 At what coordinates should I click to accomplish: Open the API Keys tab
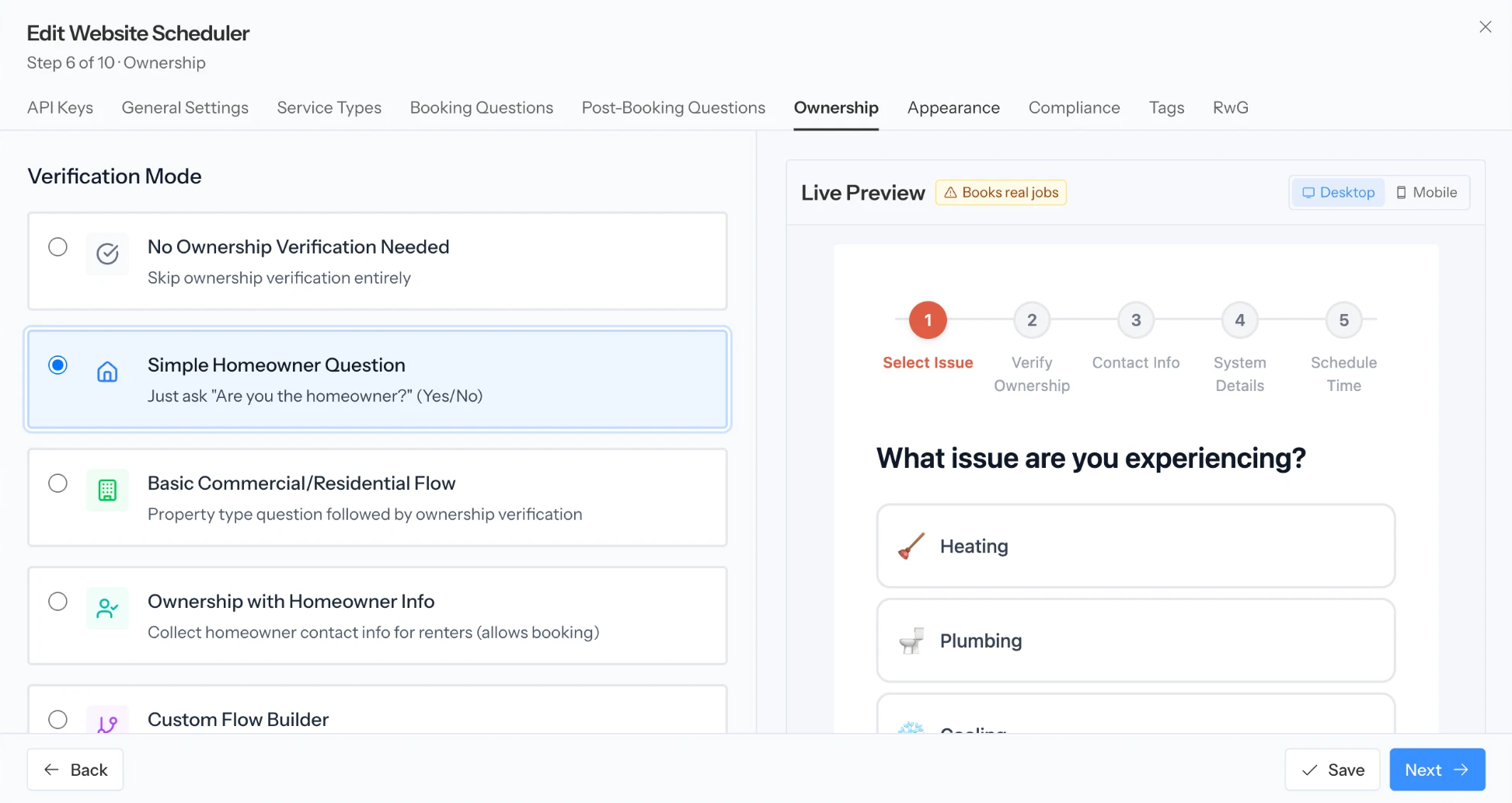tap(60, 108)
